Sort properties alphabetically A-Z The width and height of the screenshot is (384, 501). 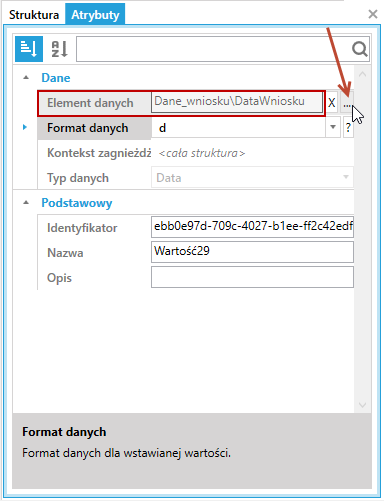click(x=59, y=49)
